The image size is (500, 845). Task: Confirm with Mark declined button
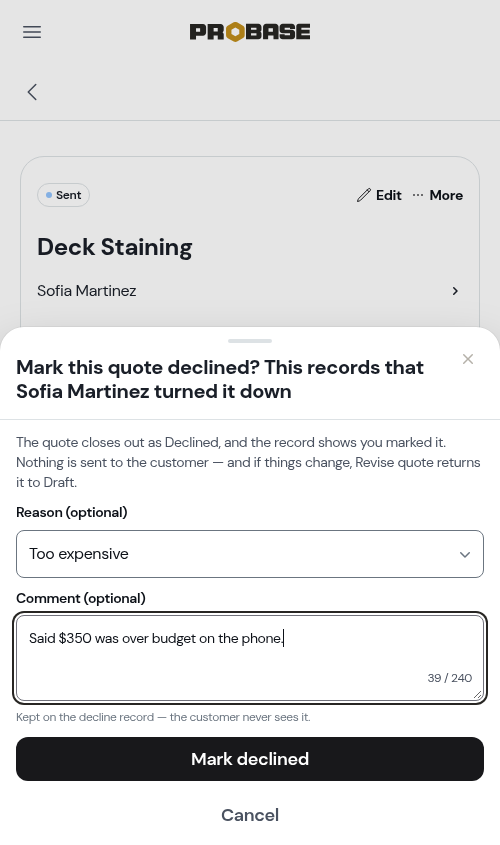250,759
